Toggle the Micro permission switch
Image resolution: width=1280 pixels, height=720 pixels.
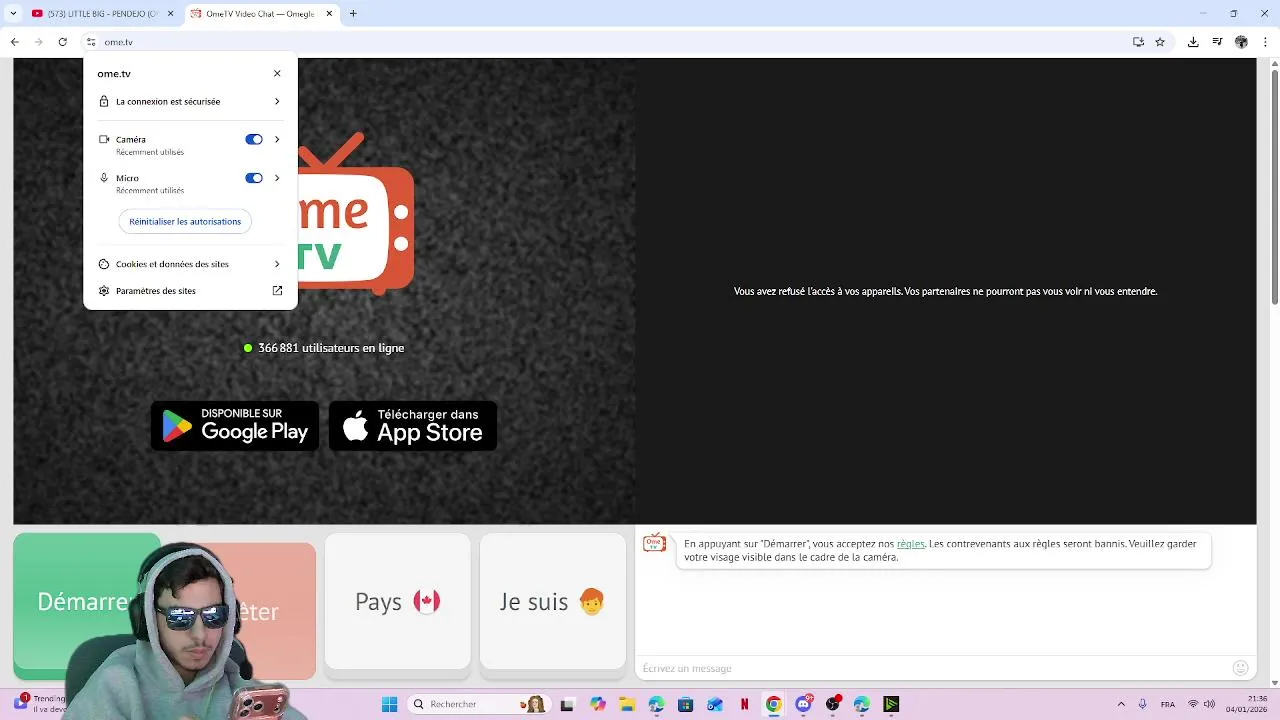(254, 178)
